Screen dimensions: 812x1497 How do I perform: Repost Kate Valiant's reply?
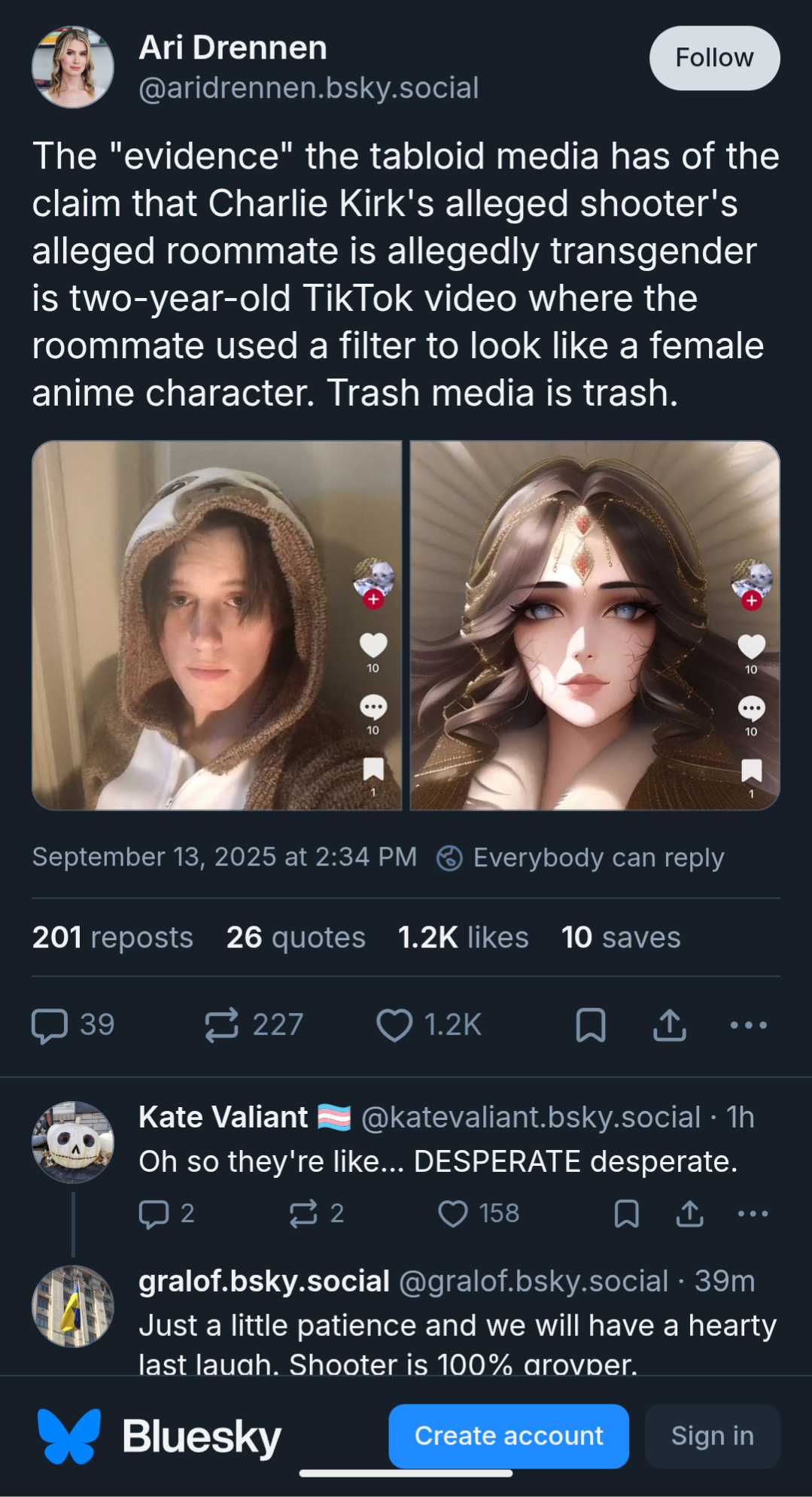(x=303, y=1213)
